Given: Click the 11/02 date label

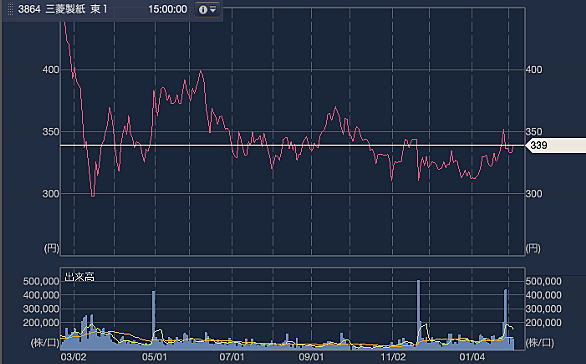Looking at the screenshot, I should point(393,357).
